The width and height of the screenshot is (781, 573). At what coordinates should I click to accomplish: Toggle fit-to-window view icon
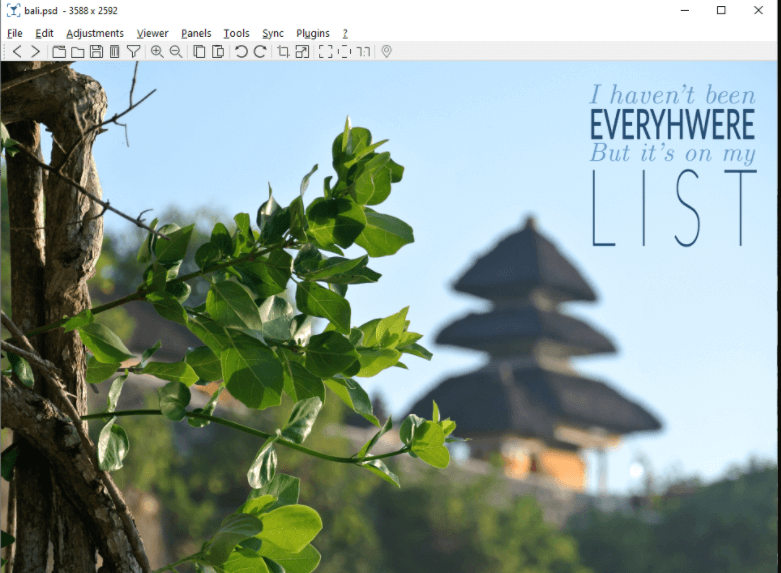pos(344,51)
